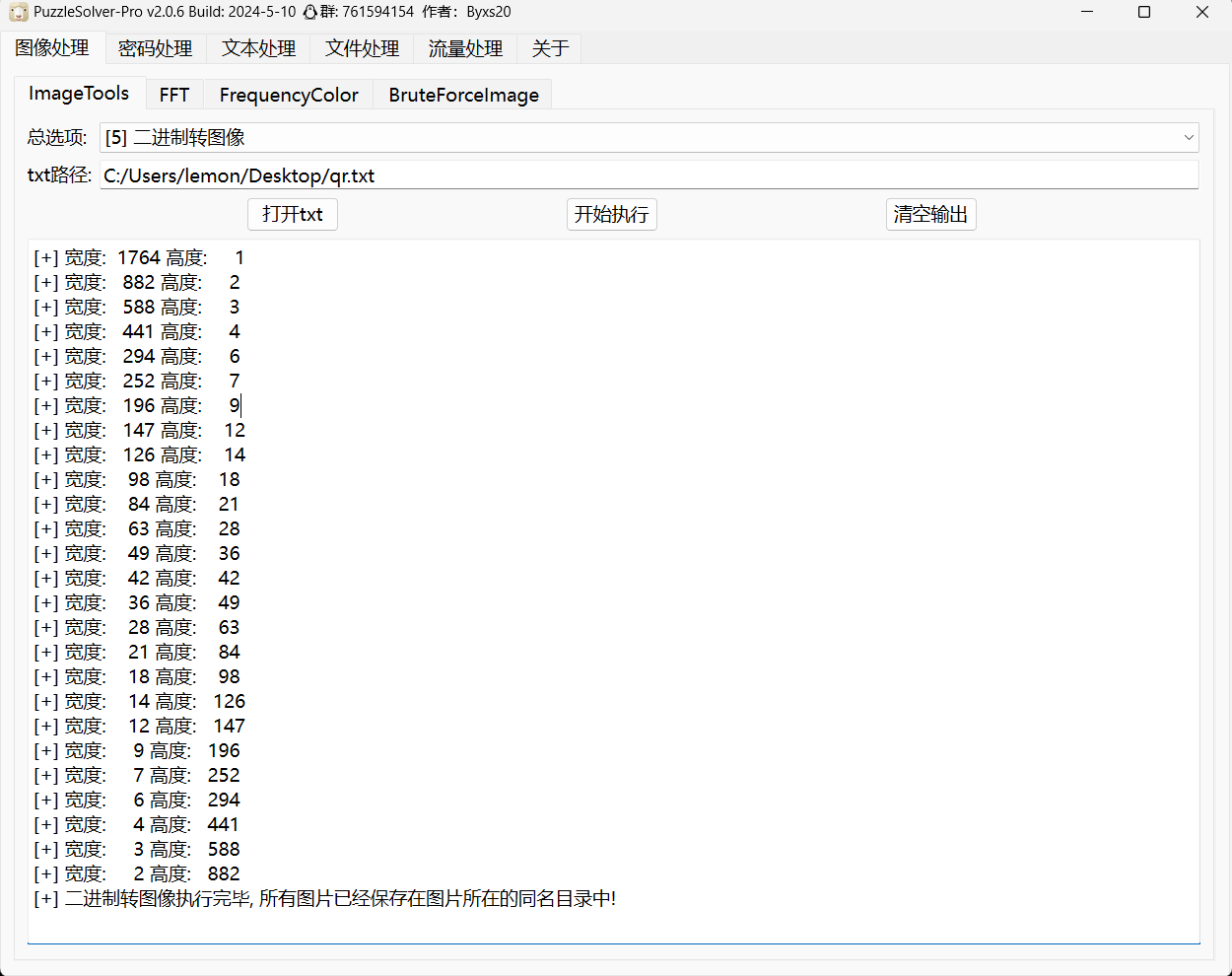Close the PuzzleSolver-Pro window
1232x976 pixels.
point(1202,12)
